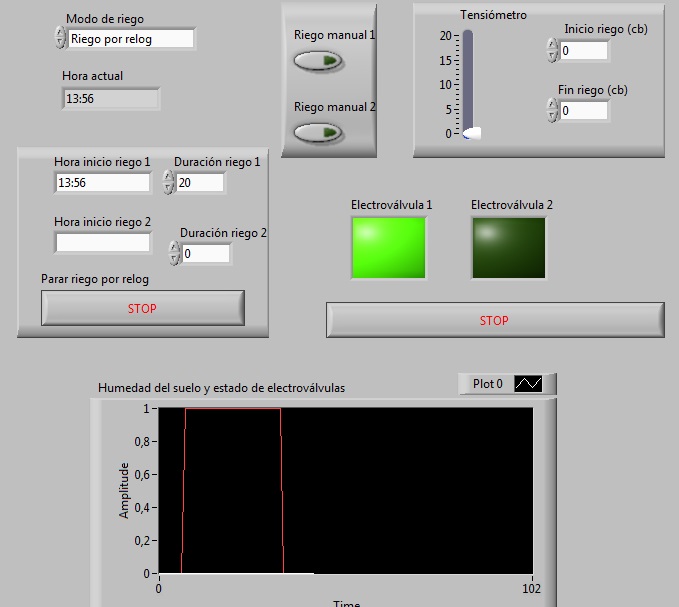
Task: Click the Electroválvula 1 bright green indicator
Action: point(388,248)
